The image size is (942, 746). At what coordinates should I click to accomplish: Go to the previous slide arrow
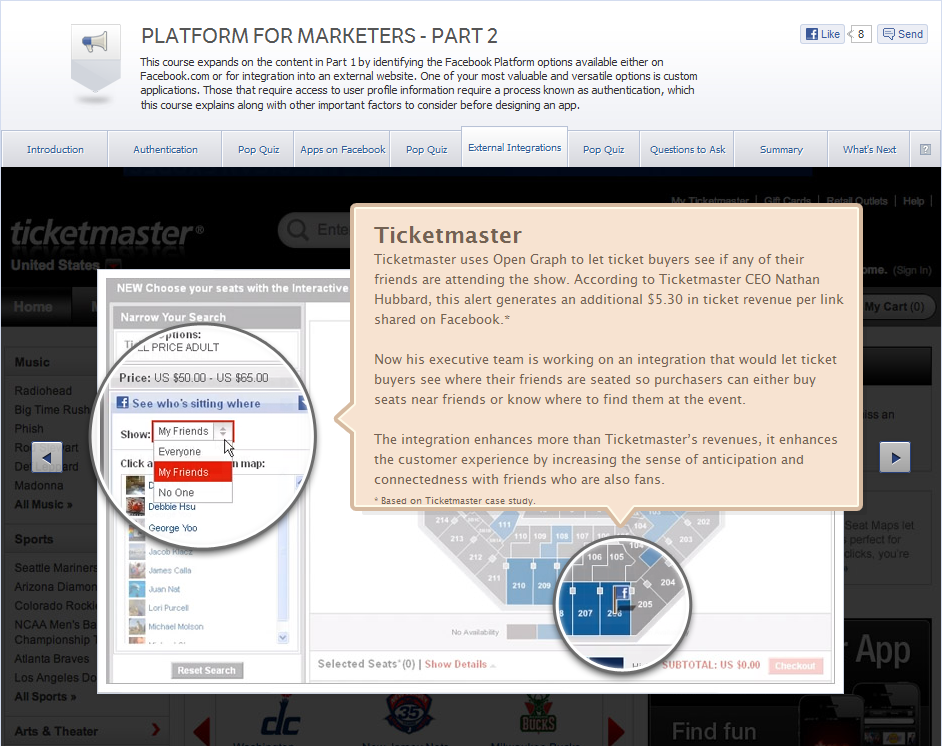[x=47, y=457]
